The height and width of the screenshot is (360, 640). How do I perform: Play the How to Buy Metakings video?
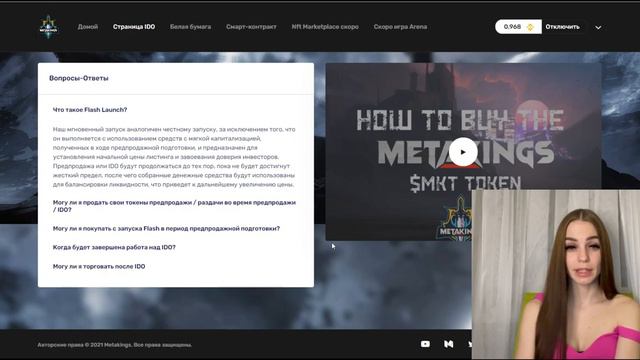coord(463,152)
